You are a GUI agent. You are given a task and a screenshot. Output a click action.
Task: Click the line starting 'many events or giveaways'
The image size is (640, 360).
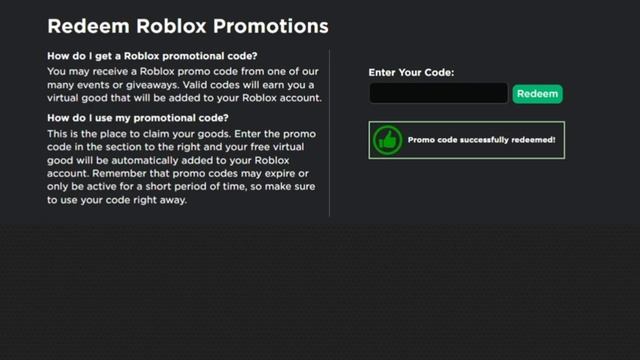181,85
